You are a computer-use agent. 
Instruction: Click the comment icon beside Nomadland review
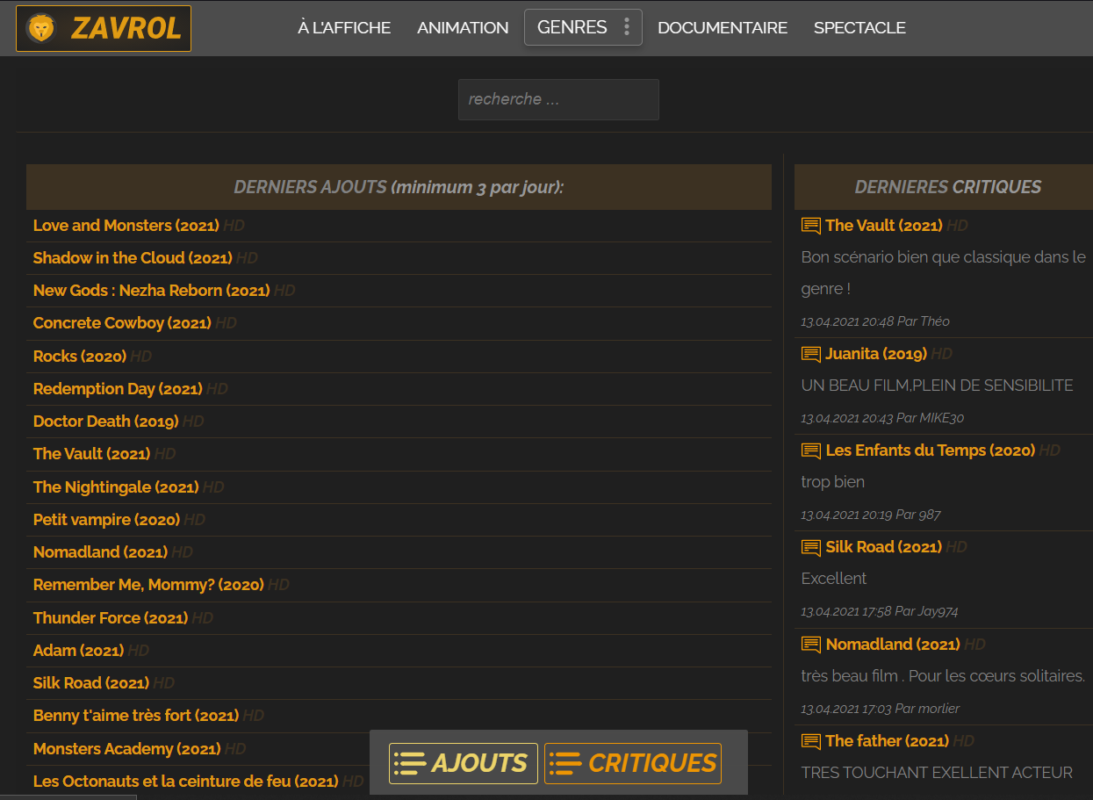(x=811, y=645)
